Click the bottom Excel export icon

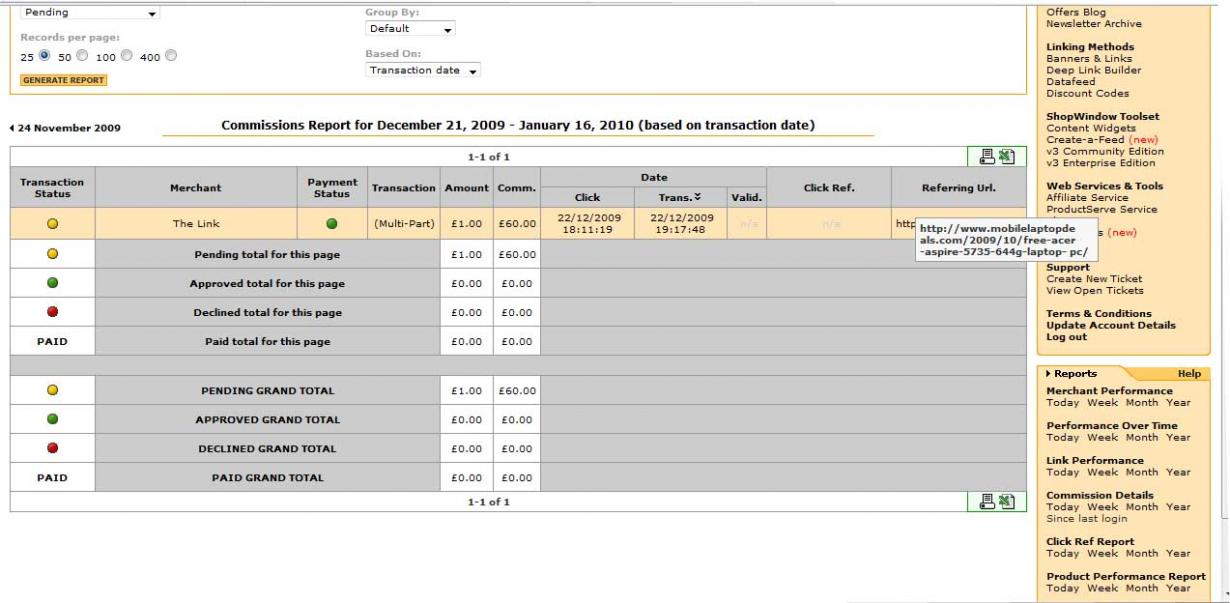click(x=1006, y=501)
